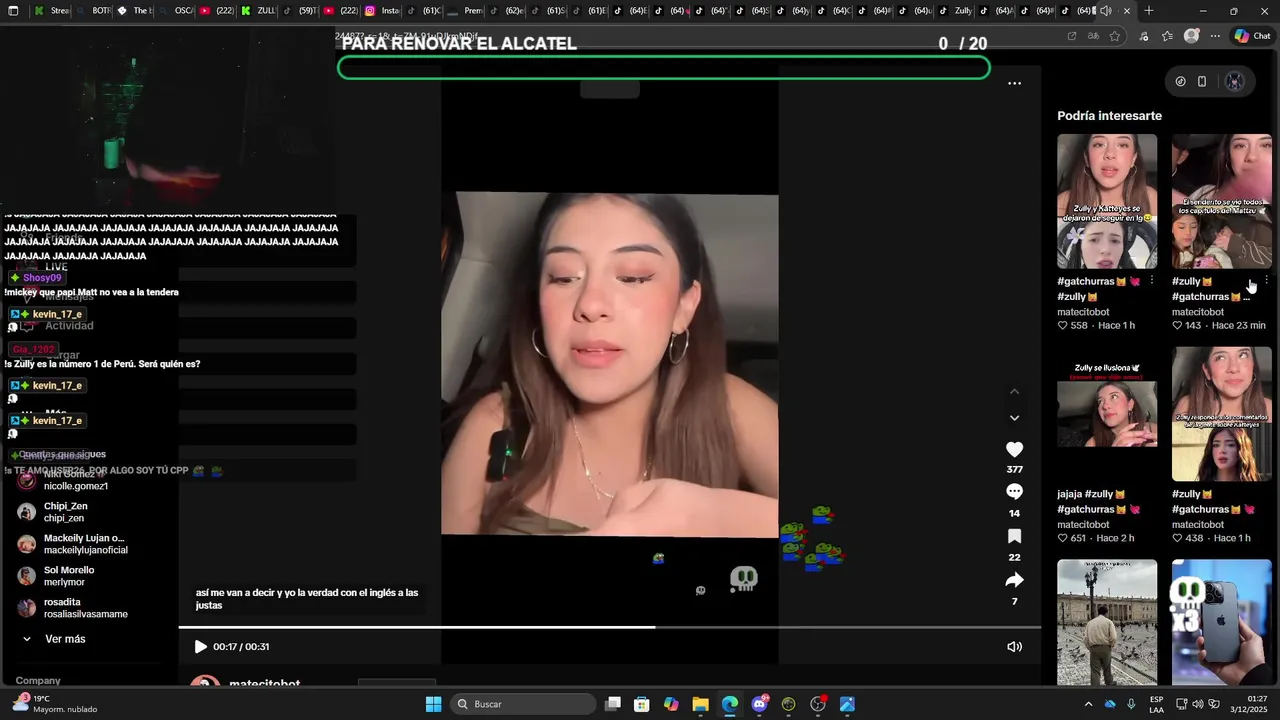Open the x3 phone suggested video thumbnail
1280x720 pixels.
point(1222,622)
